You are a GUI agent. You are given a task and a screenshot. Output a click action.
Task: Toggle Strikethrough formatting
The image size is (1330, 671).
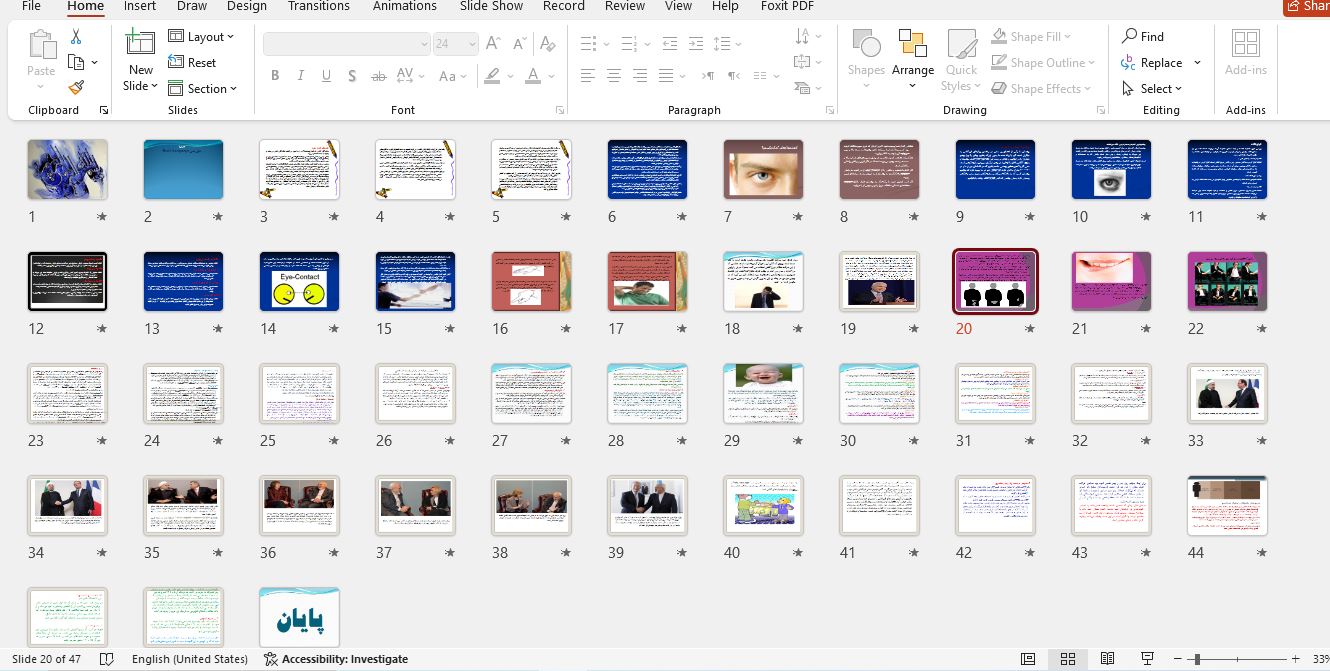coord(378,76)
